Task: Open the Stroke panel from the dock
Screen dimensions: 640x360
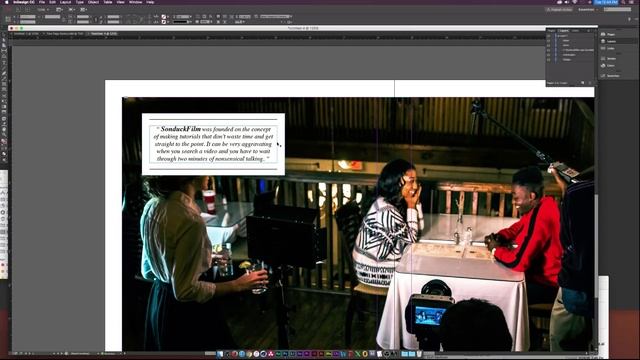Action: 611,58
